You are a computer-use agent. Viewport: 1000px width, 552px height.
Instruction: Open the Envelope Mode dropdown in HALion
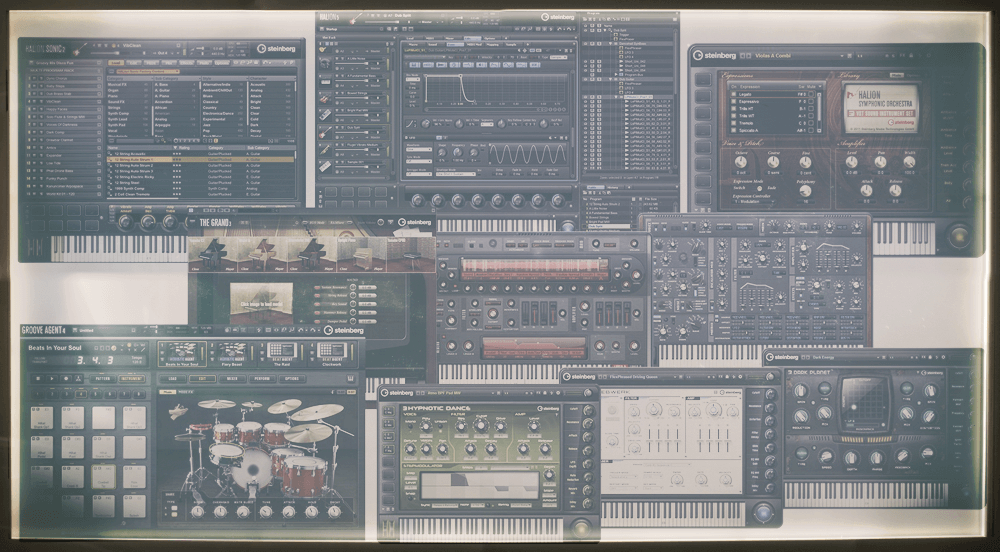(x=456, y=174)
